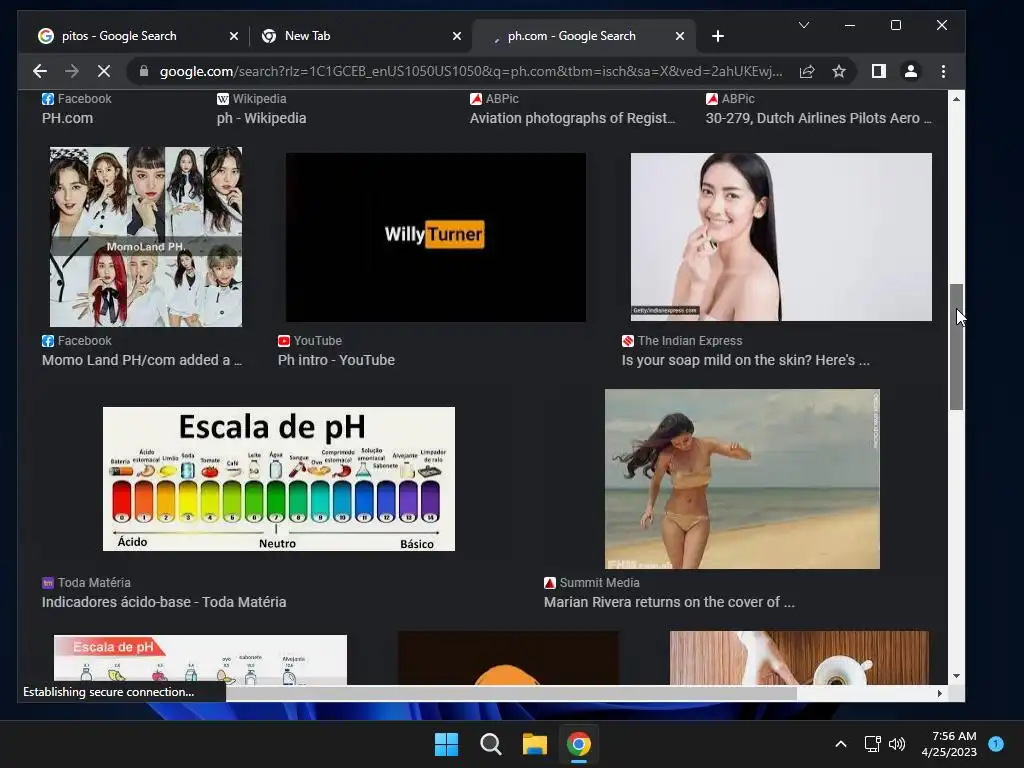The image size is (1024, 768).
Task: Open the clock showing 7:56 AM
Action: pos(950,744)
